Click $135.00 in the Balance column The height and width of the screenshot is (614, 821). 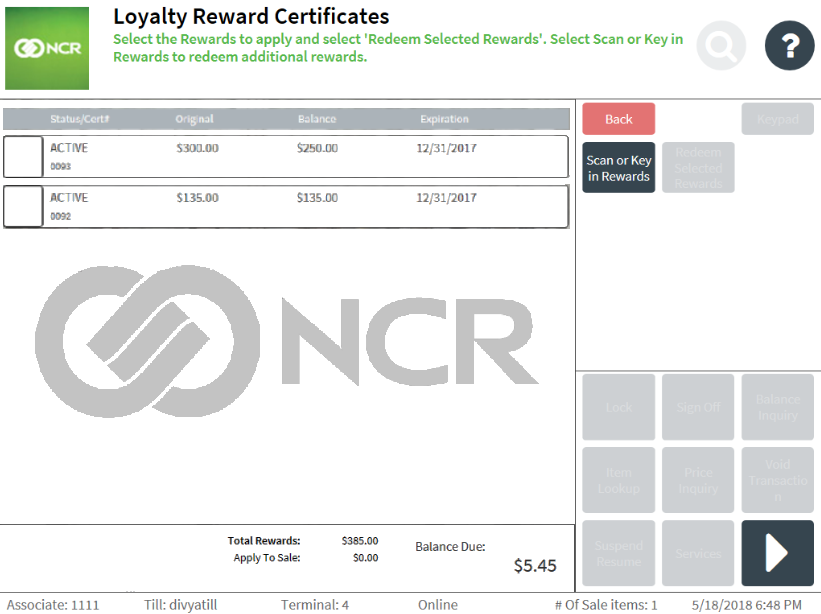point(317,198)
